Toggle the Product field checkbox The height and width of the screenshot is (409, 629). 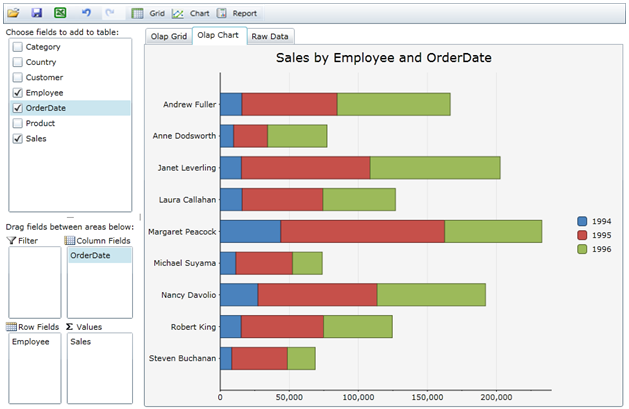17,123
